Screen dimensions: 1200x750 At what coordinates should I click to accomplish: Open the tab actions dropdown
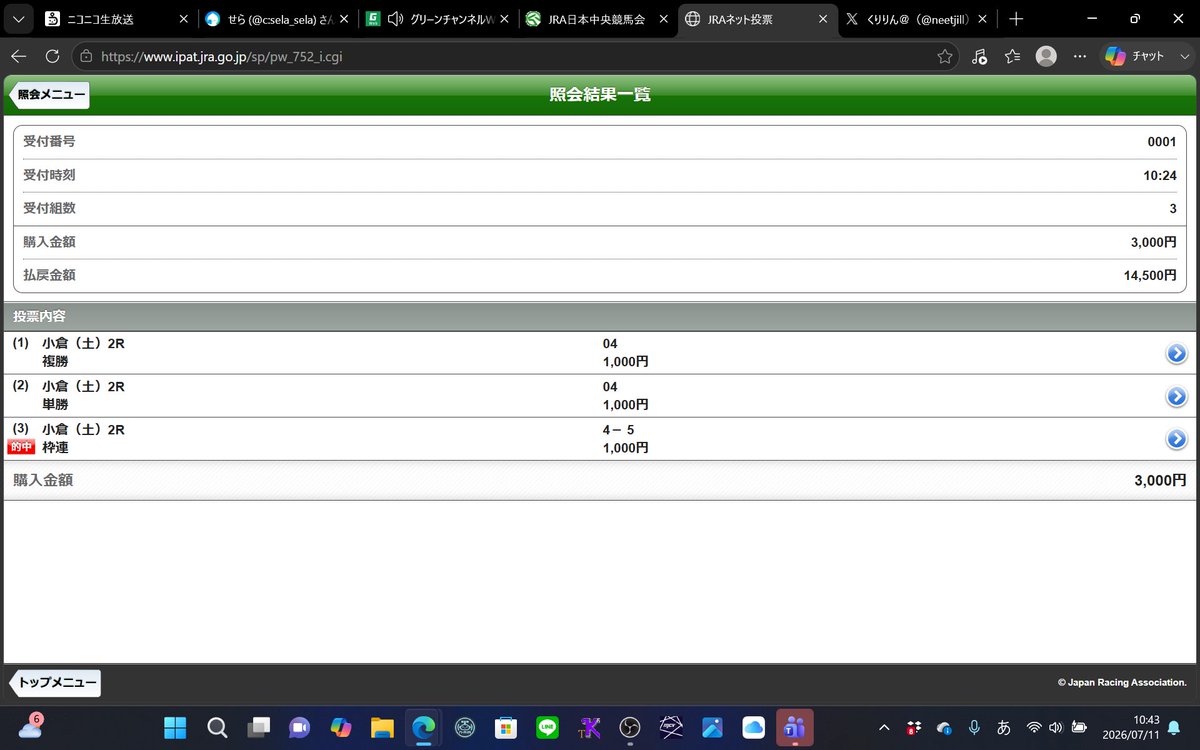tap(18, 19)
